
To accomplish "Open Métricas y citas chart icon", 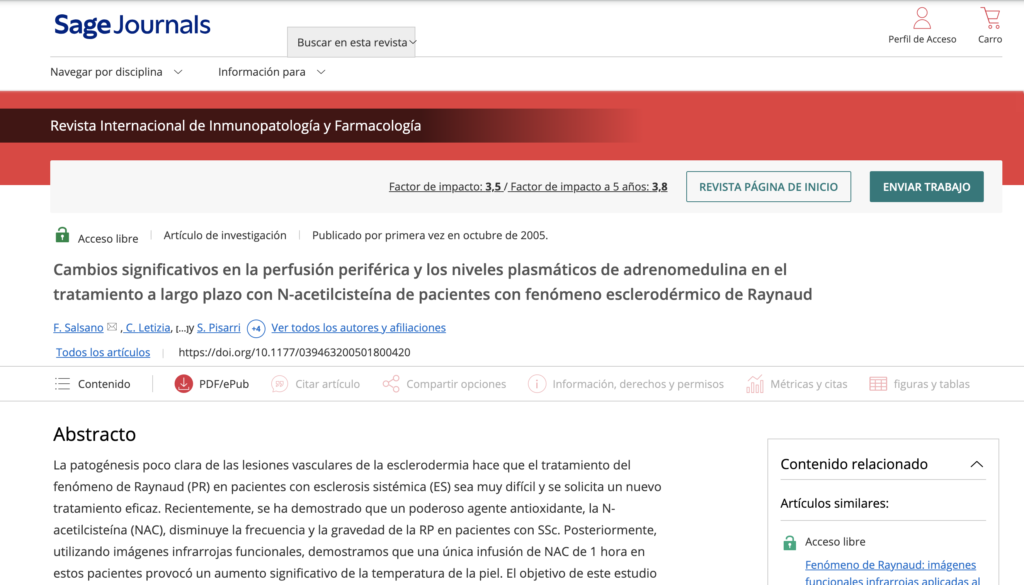I will tap(755, 384).
